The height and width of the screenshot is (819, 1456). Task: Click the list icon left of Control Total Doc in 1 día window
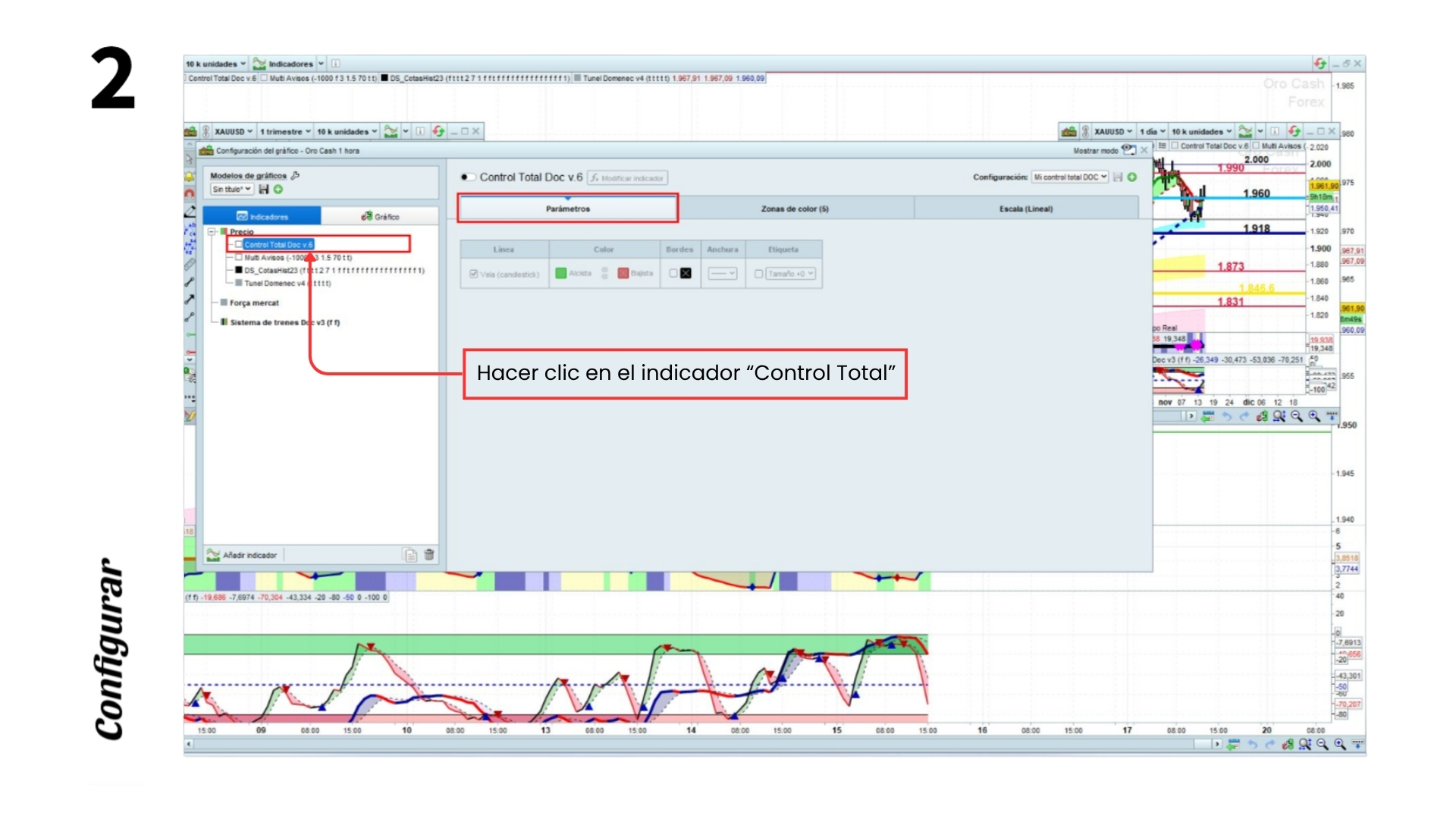coord(1163,146)
